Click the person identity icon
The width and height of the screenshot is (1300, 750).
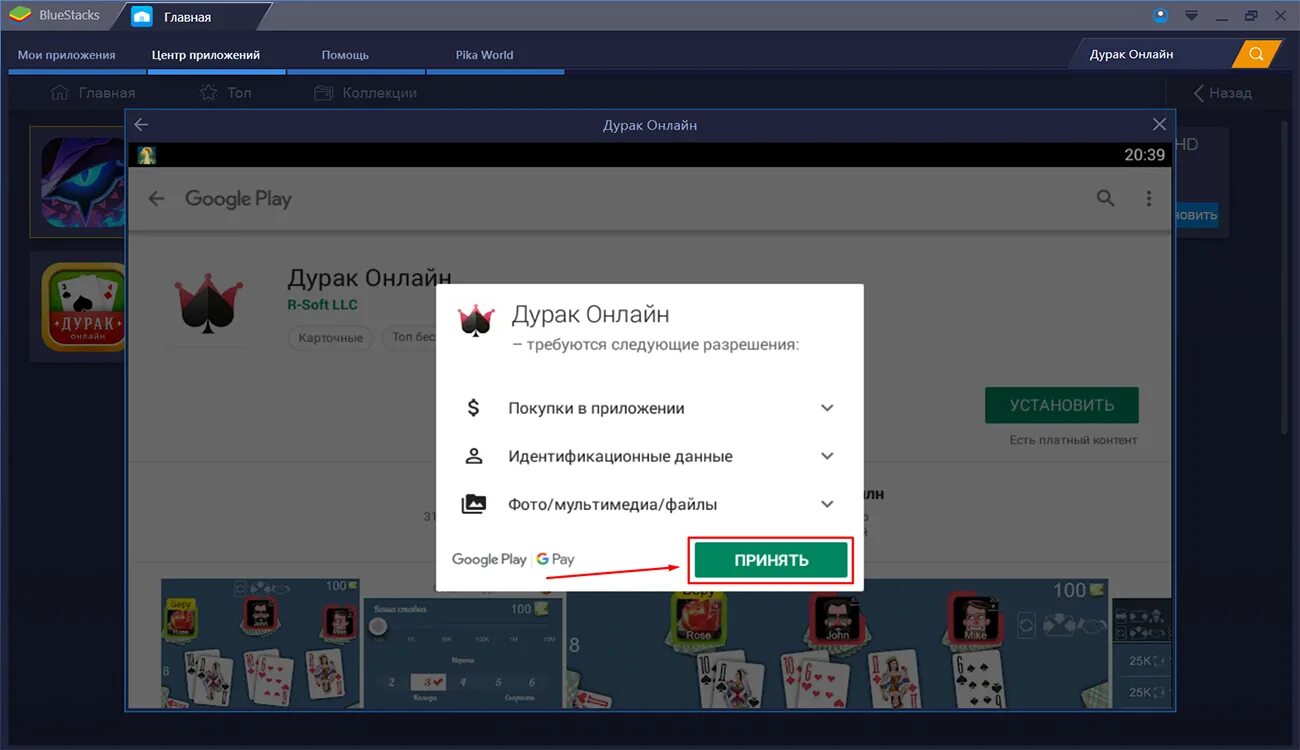[x=474, y=456]
